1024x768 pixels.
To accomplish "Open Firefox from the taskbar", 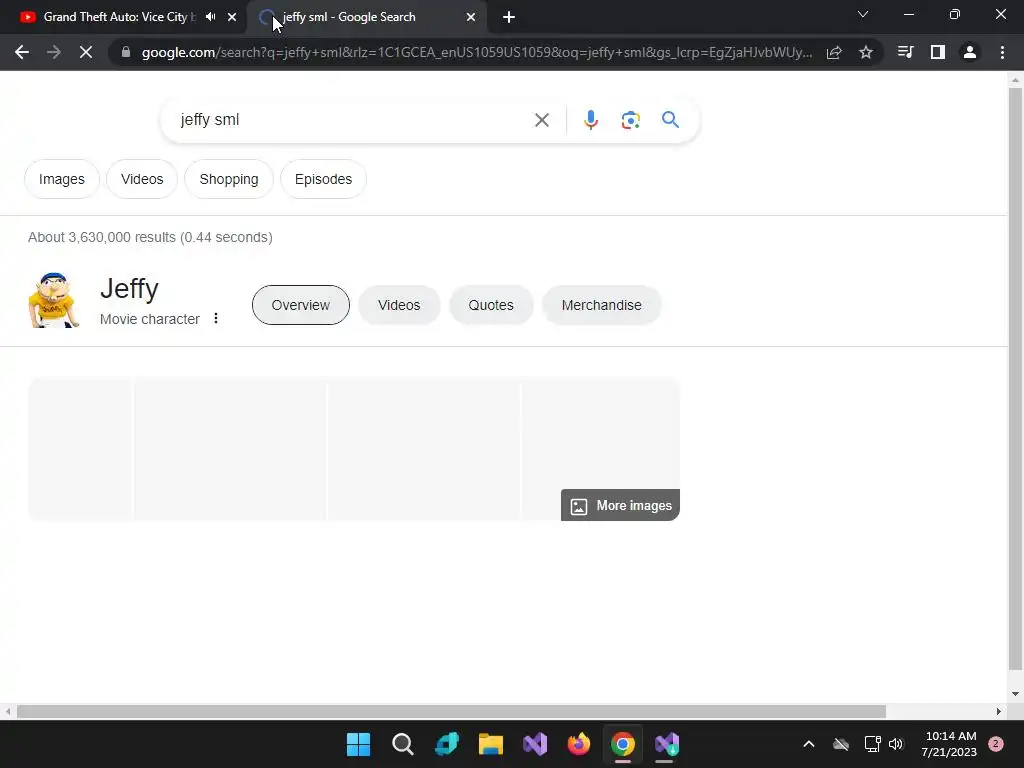I will 579,744.
